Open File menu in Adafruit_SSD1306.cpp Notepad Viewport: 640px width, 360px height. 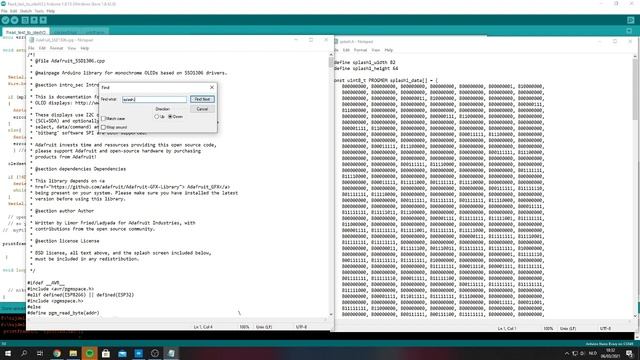pos(31,48)
